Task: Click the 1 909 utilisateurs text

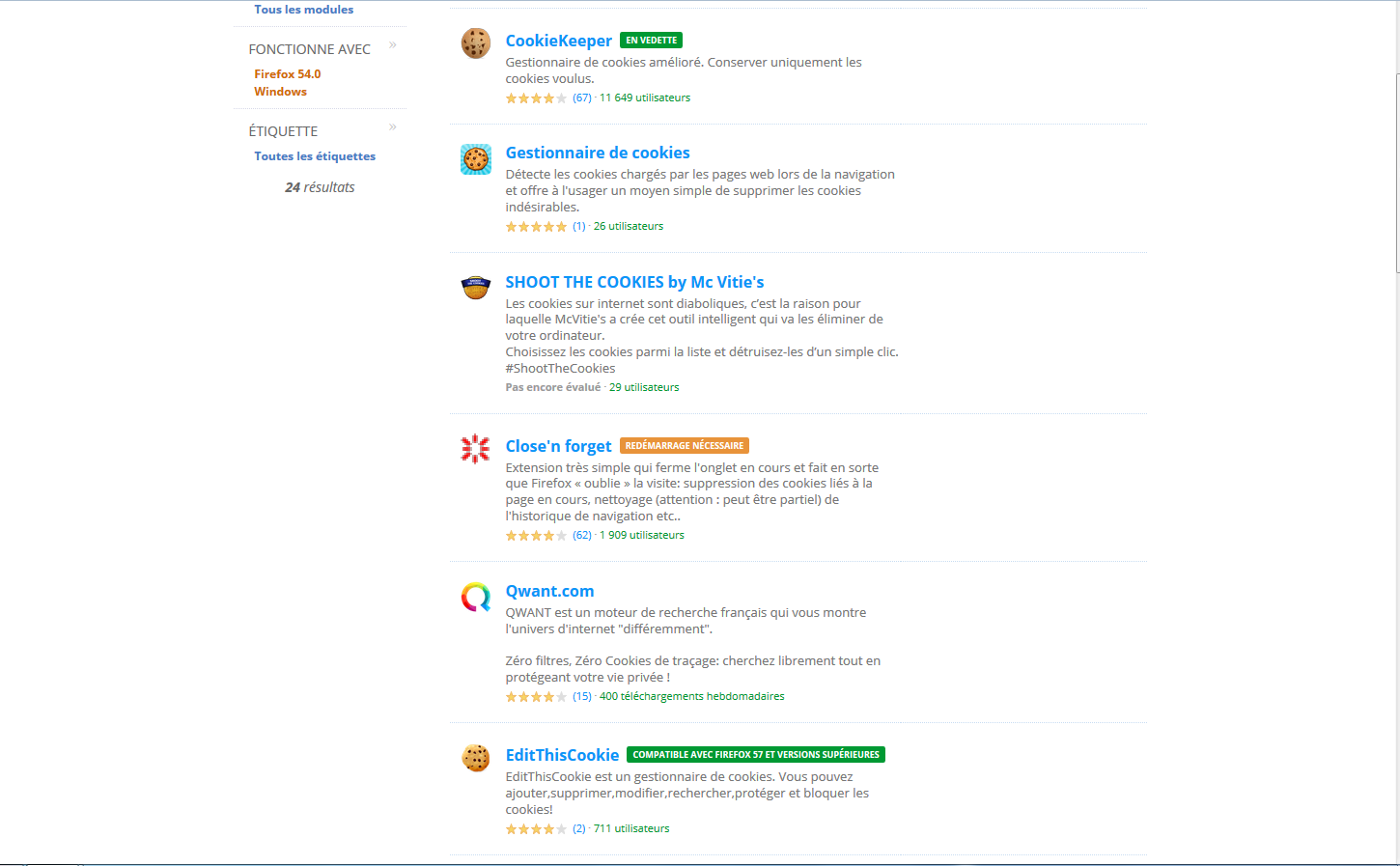Action: [642, 535]
